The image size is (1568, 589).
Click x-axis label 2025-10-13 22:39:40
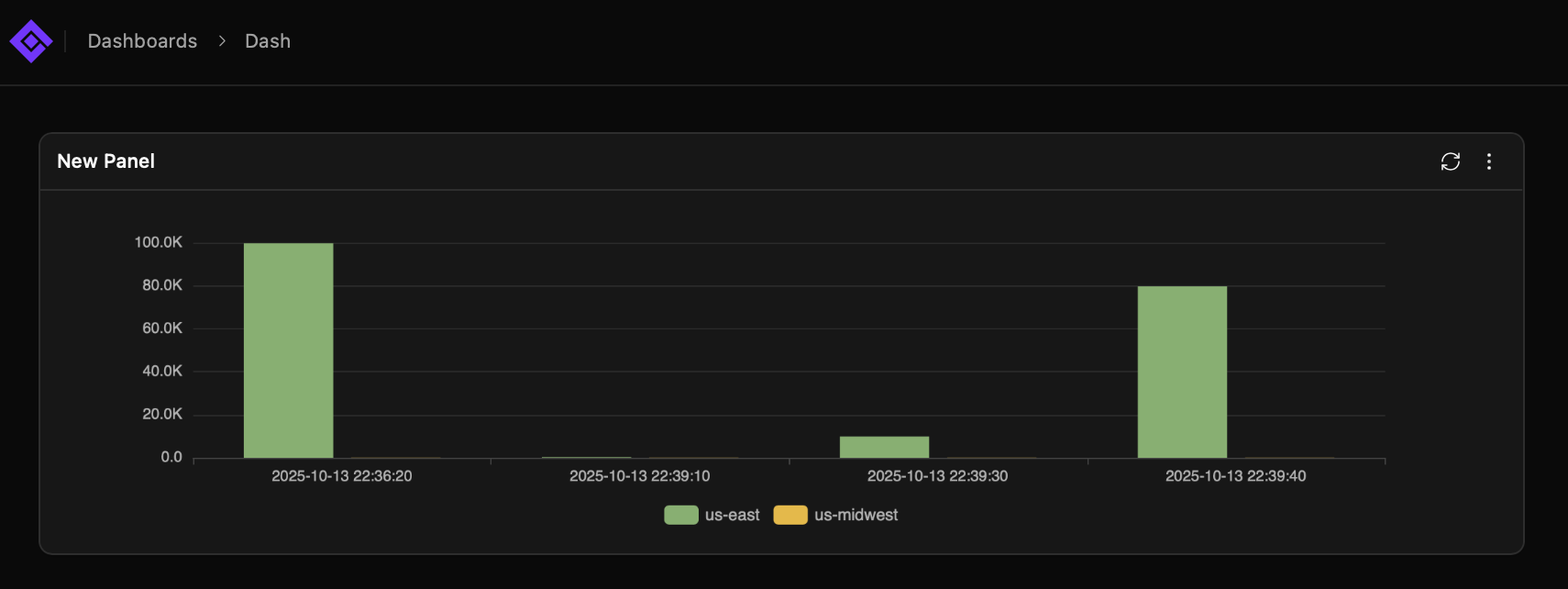point(1235,476)
